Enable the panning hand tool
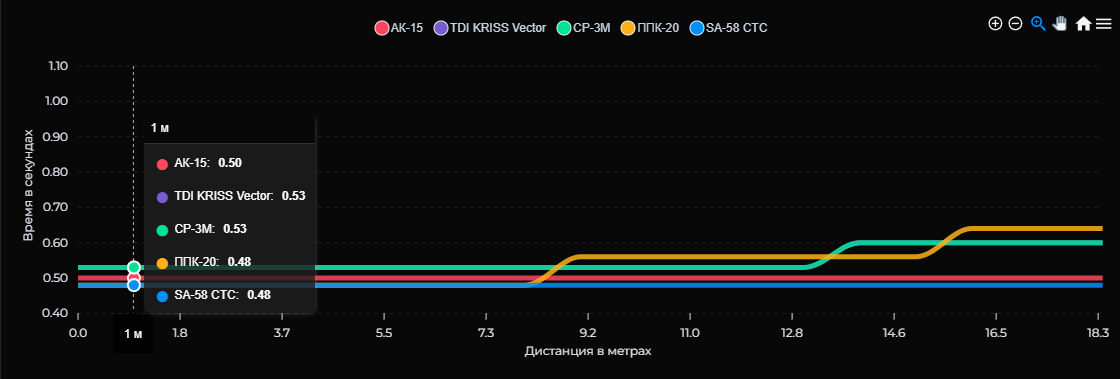This screenshot has height=379, width=1120. coord(1060,24)
